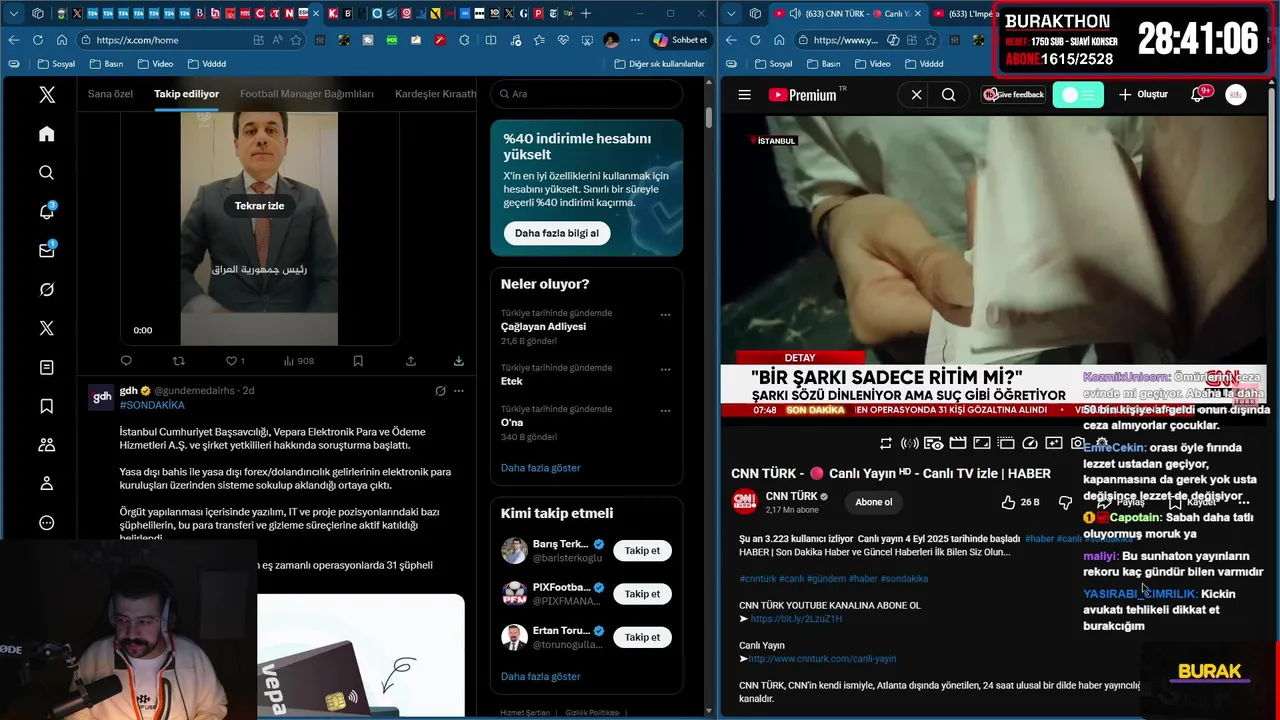Open a new tab in left browser
The height and width of the screenshot is (720, 1280).
tap(586, 13)
